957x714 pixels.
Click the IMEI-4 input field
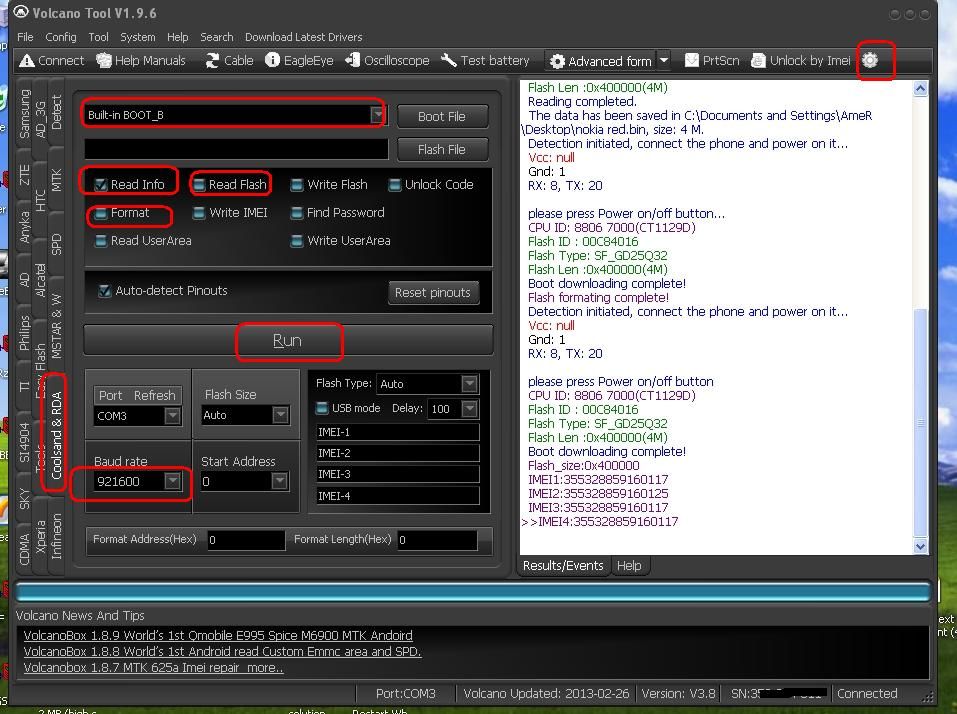click(x=397, y=496)
